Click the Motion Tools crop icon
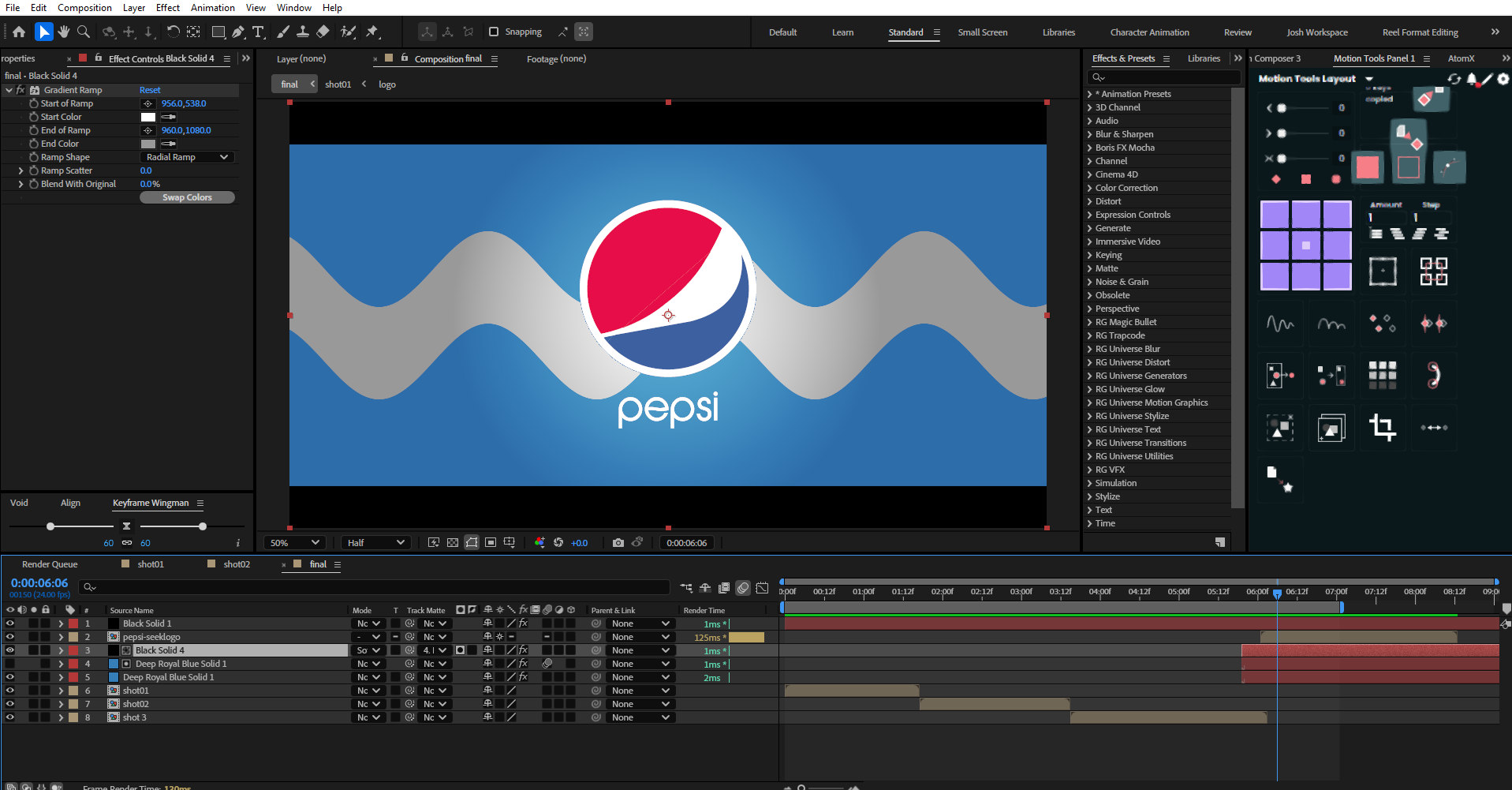The image size is (1512, 790). click(1383, 427)
